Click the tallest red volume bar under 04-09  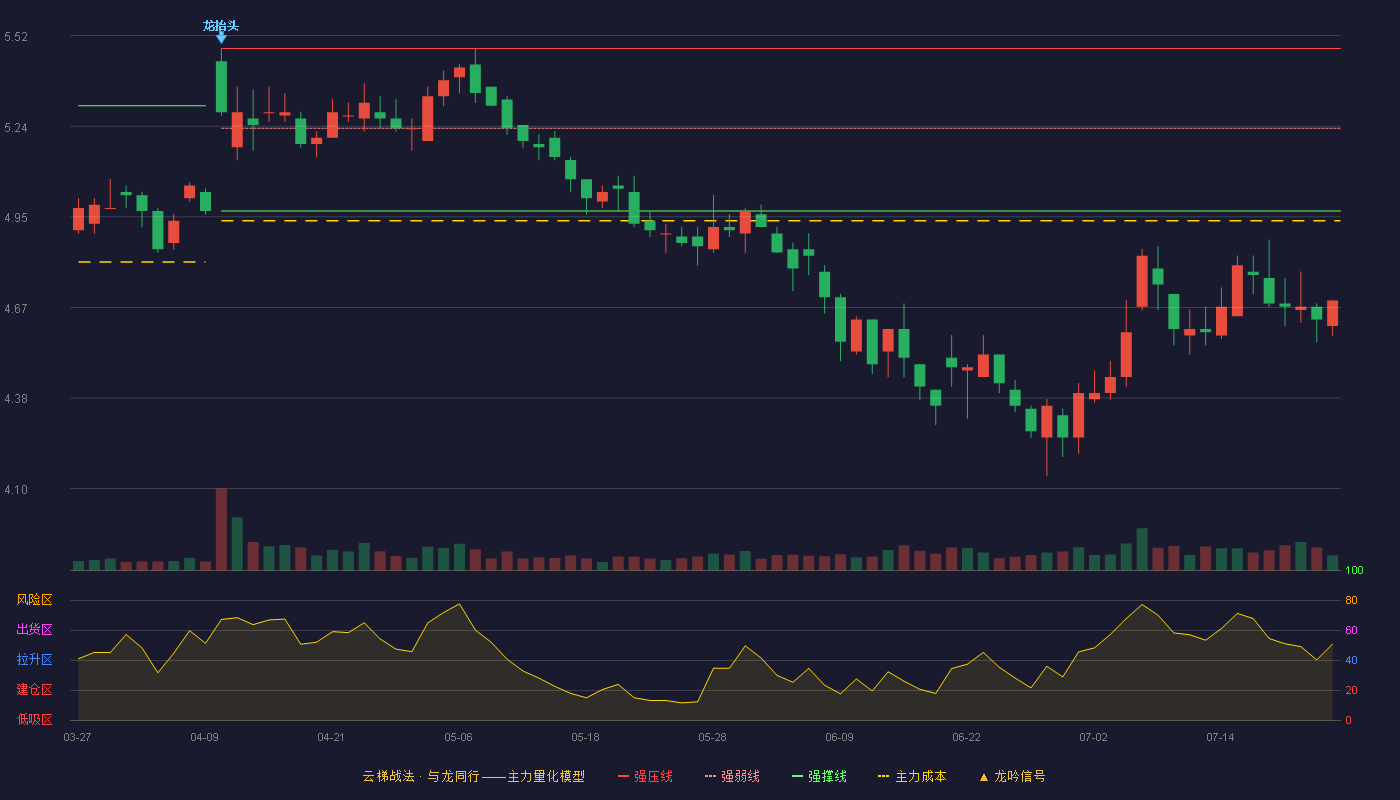[221, 529]
